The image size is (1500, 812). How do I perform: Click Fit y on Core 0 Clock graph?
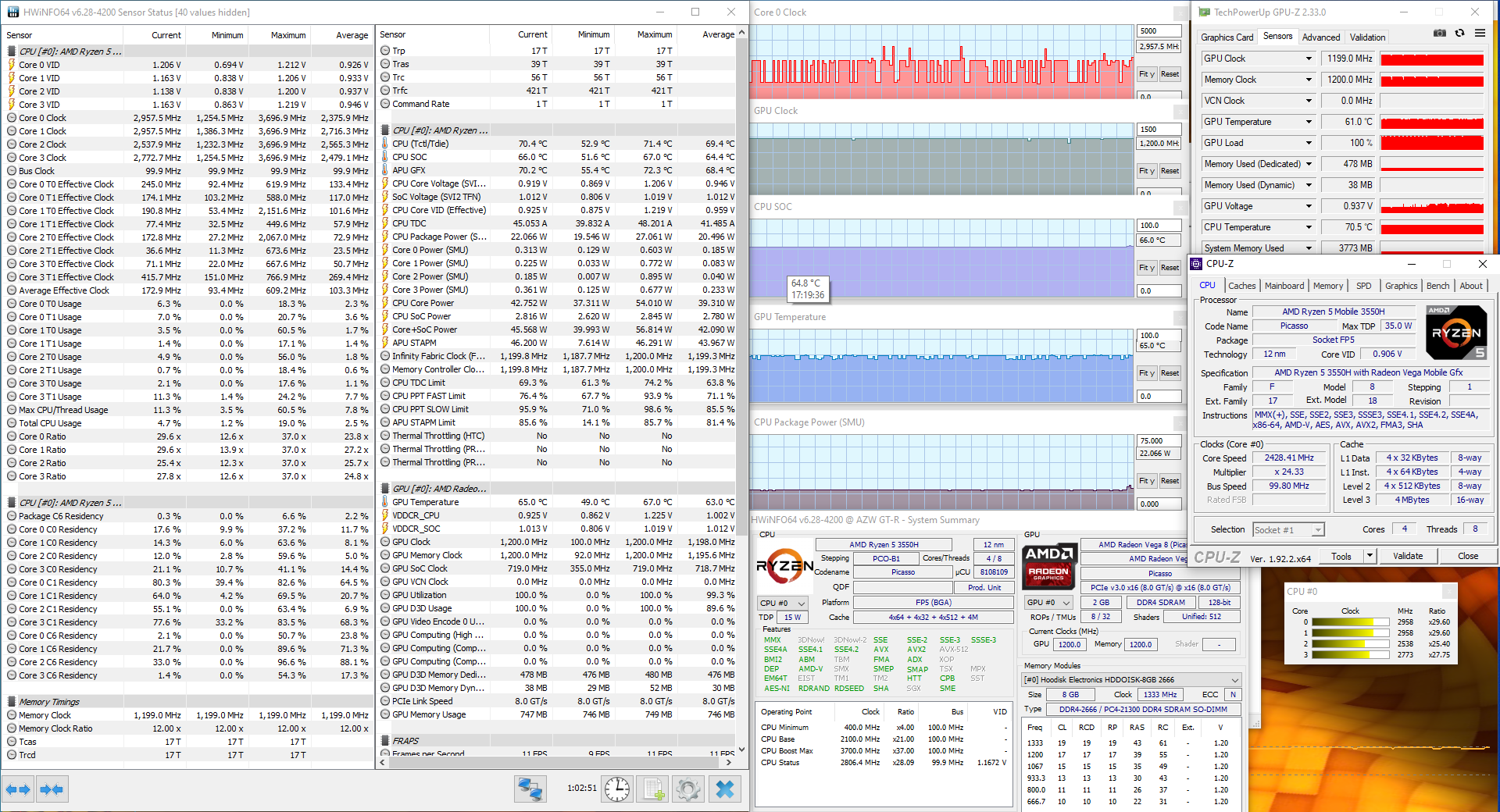point(1146,74)
